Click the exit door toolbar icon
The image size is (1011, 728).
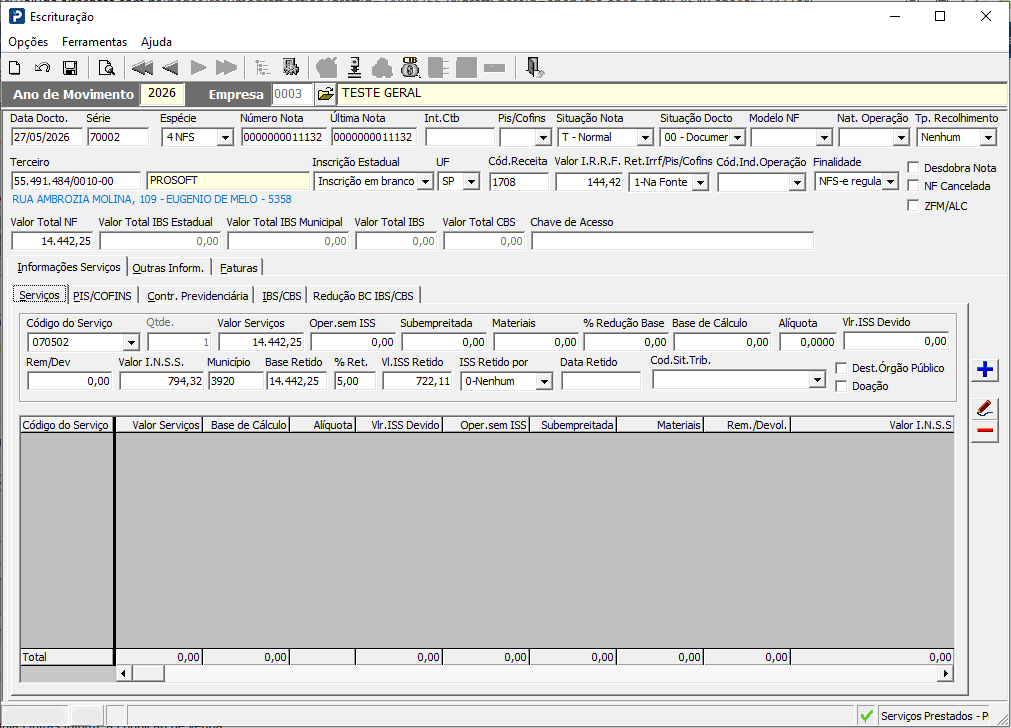click(x=534, y=68)
